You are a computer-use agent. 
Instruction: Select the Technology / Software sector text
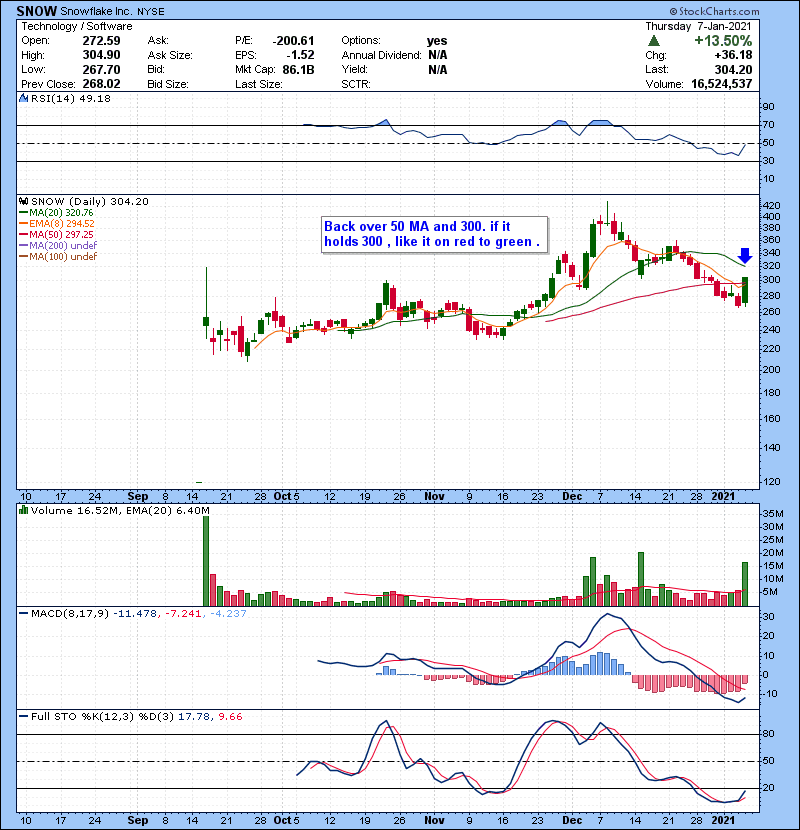[77, 26]
